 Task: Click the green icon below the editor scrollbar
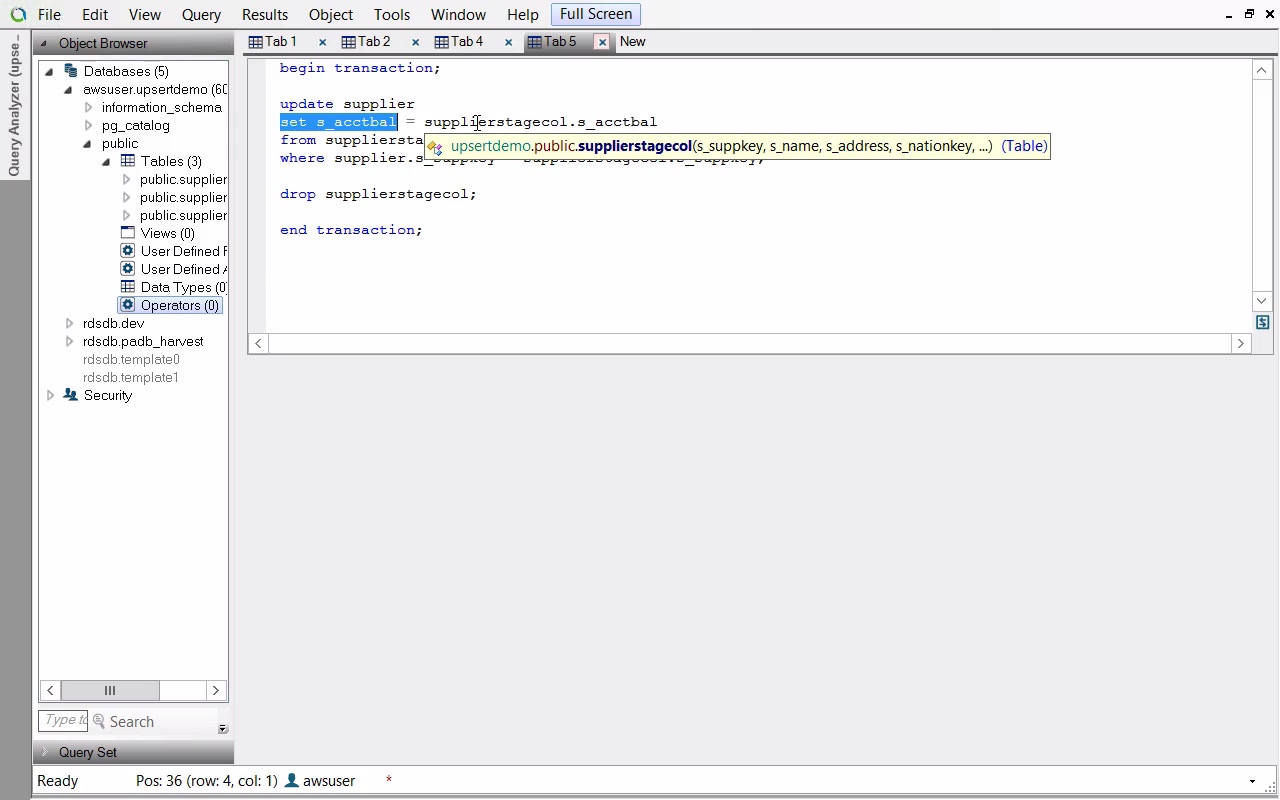point(1262,322)
